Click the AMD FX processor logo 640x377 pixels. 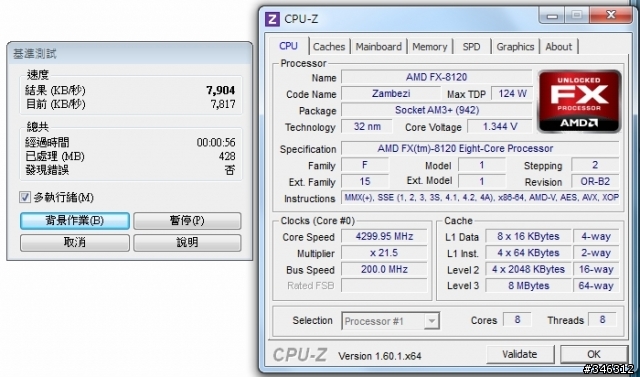(x=579, y=101)
